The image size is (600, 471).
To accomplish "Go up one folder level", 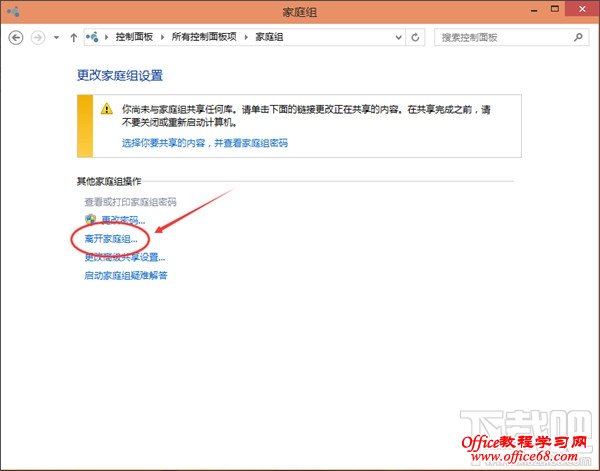I will (x=73, y=37).
